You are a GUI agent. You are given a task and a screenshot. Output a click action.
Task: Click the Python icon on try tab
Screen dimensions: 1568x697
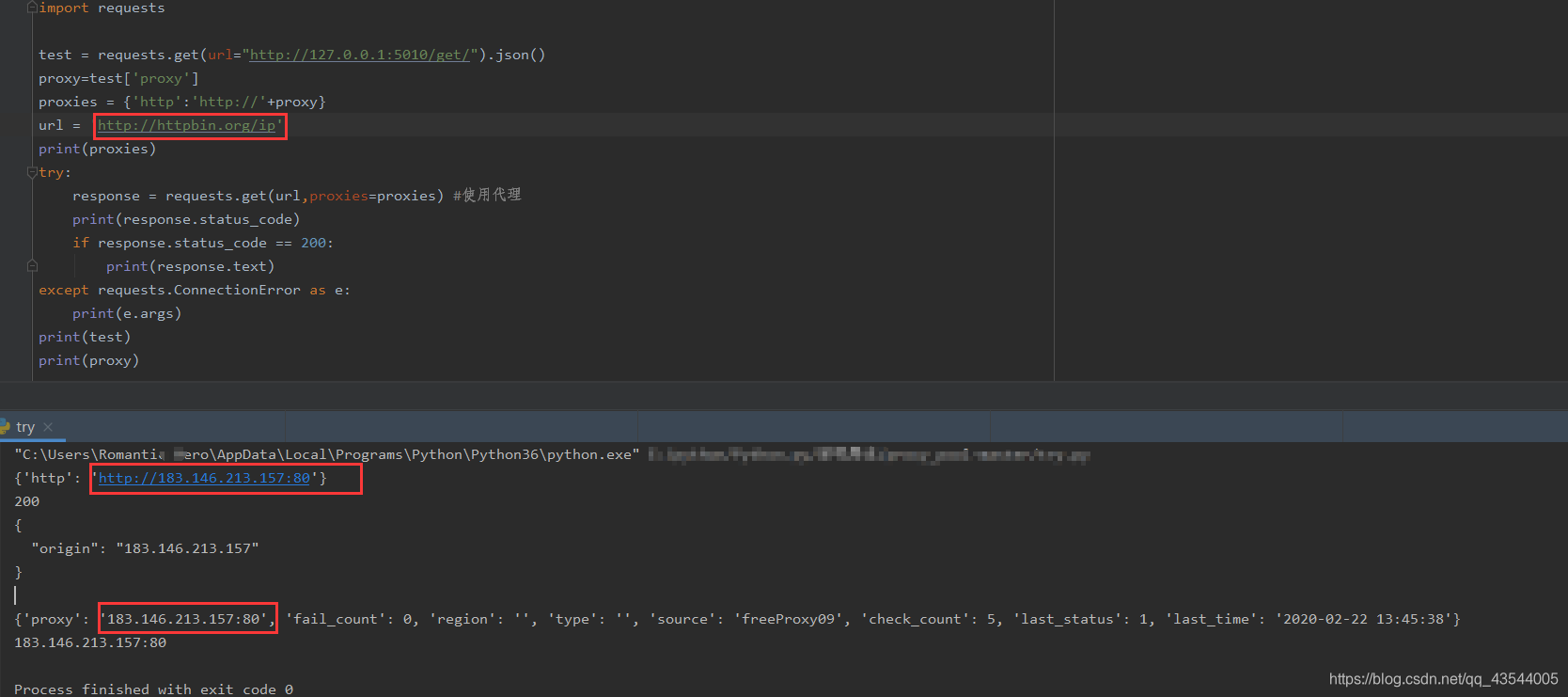tap(5, 427)
